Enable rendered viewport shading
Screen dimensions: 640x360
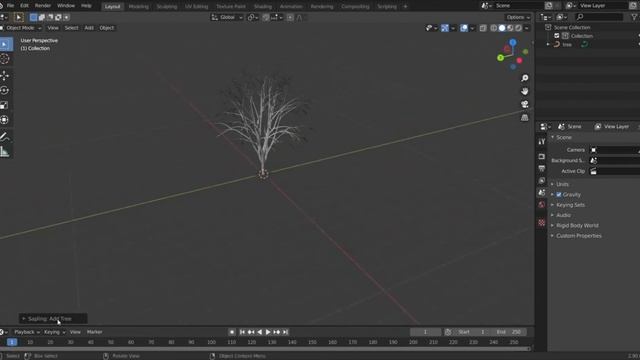coord(518,28)
